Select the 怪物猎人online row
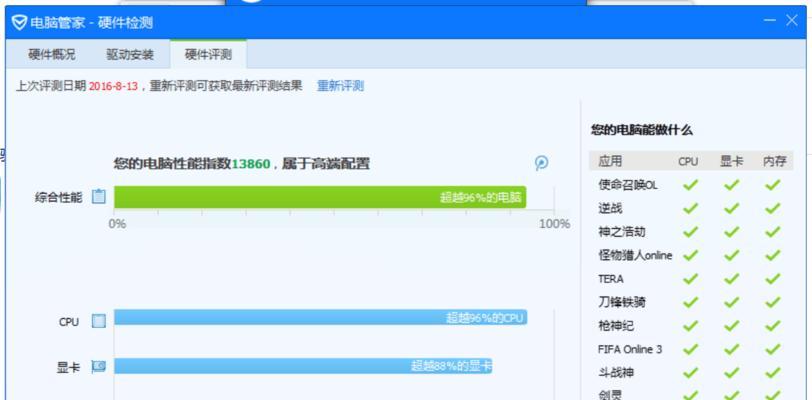Image resolution: width=812 pixels, height=400 pixels. [x=691, y=255]
